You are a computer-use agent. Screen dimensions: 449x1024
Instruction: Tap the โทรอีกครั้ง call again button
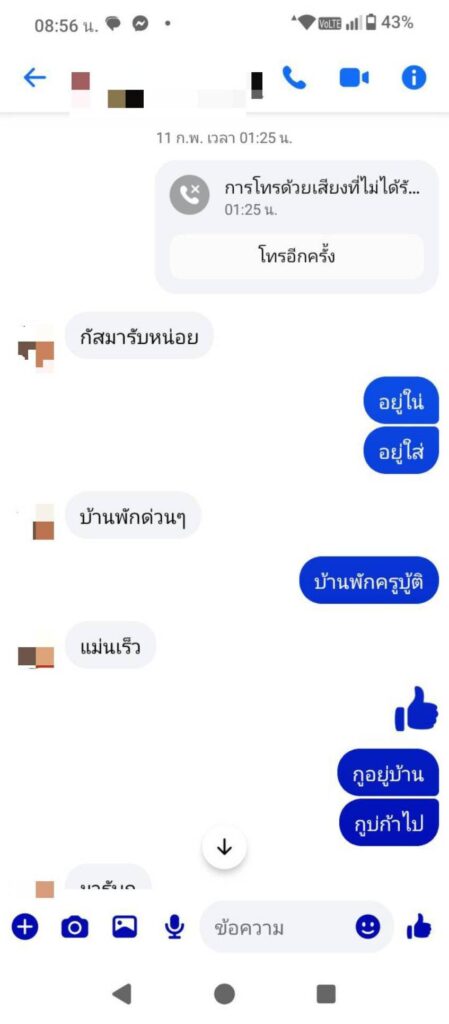coord(297,256)
